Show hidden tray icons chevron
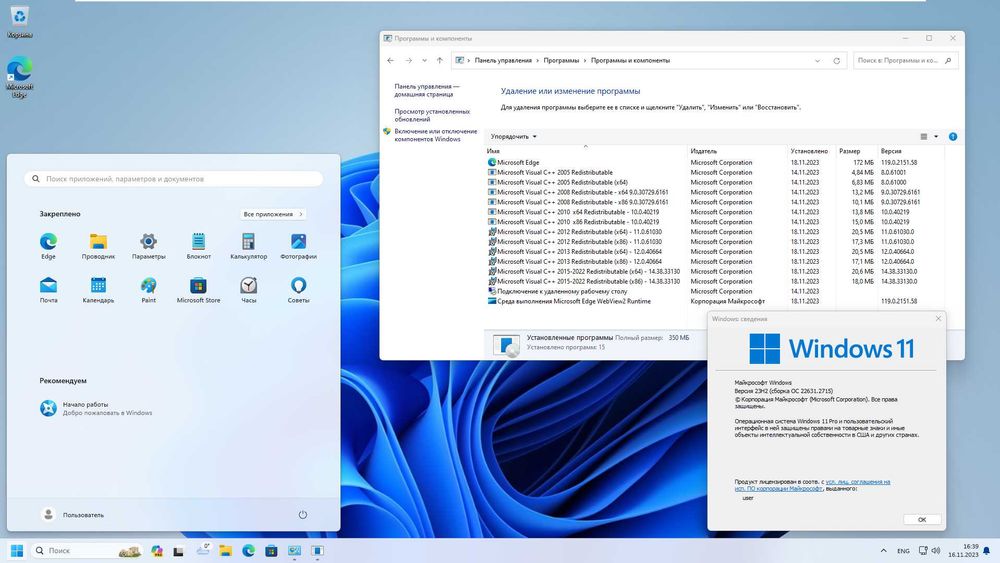The width and height of the screenshot is (1000, 563). click(x=883, y=550)
